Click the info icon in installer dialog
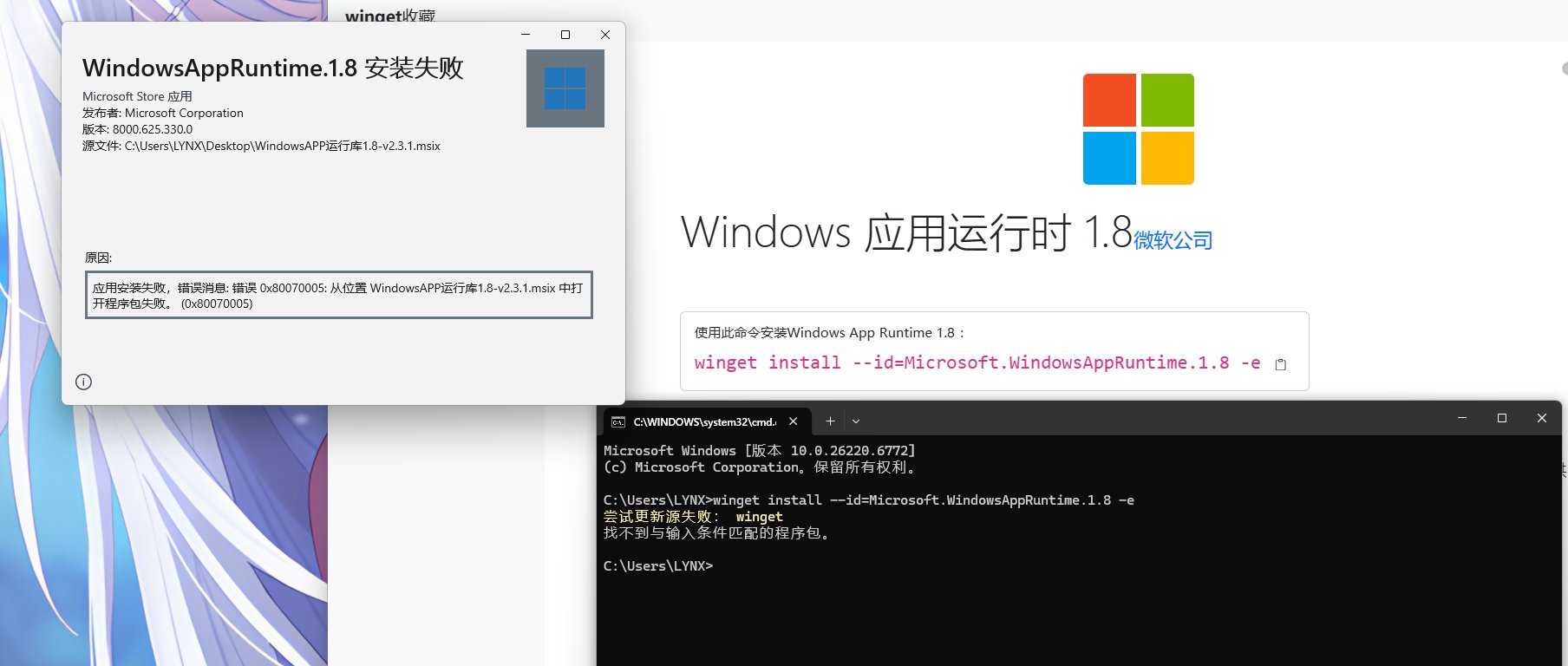Viewport: 1568px width, 666px height. tap(83, 382)
